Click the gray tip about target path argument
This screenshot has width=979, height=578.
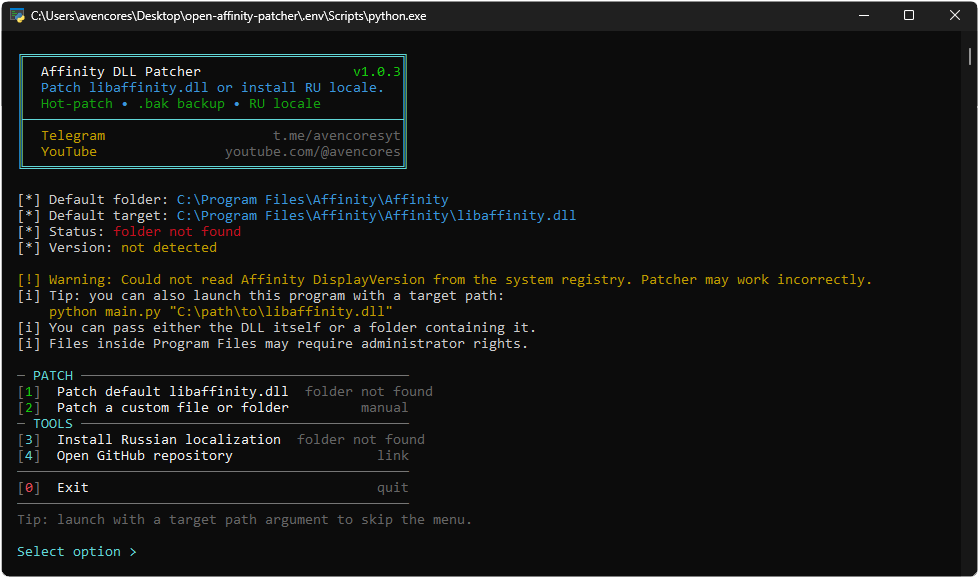click(x=245, y=520)
